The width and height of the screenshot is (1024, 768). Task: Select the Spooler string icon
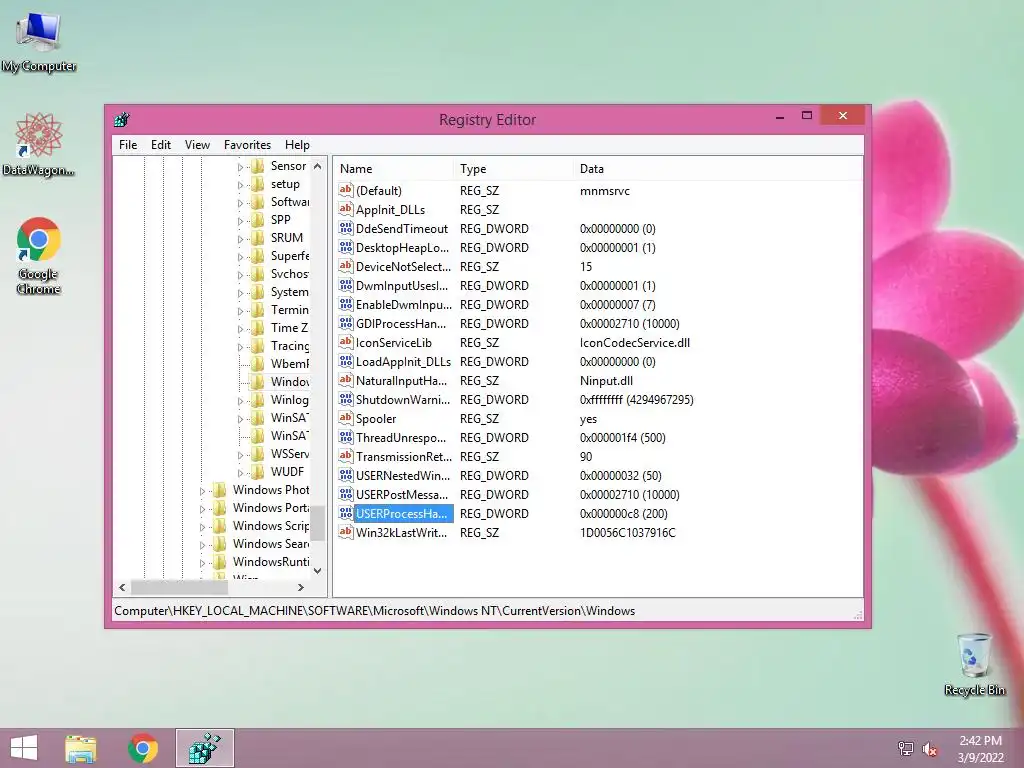[345, 417]
